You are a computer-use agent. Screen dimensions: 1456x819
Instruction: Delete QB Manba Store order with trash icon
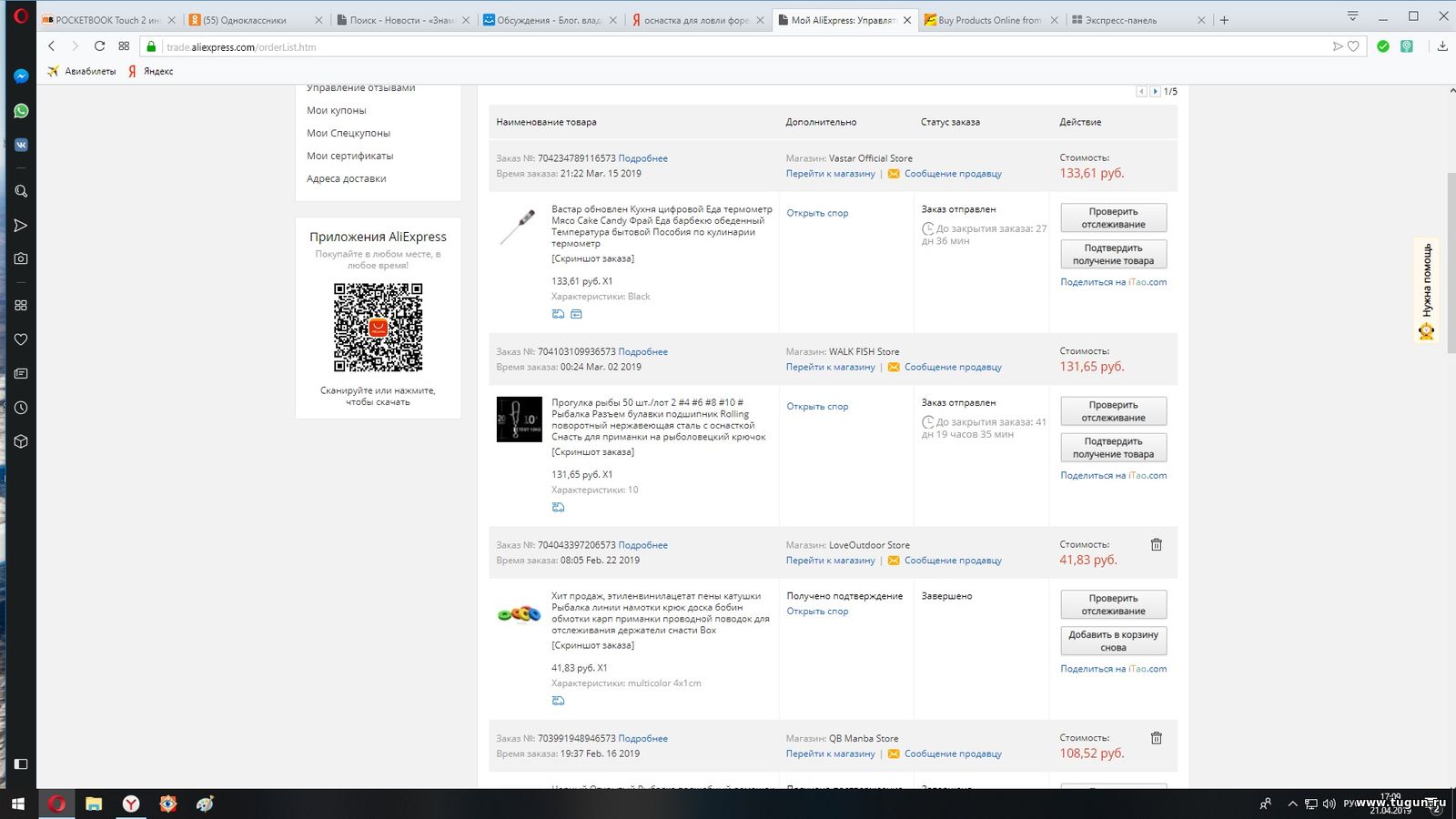(1157, 738)
